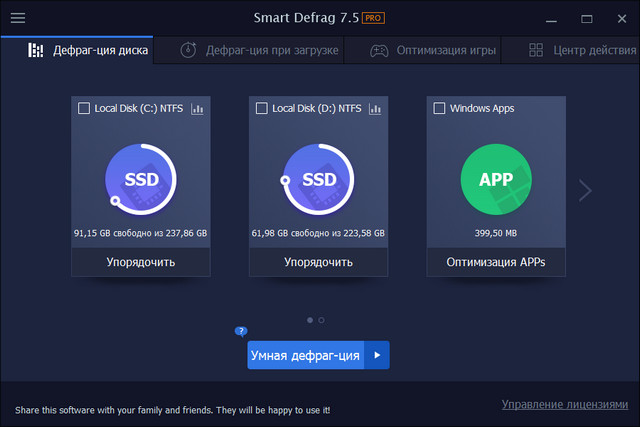640x427 pixels.
Task: Click Оптимизация APPs under Windows Apps
Action: pyautogui.click(x=496, y=263)
